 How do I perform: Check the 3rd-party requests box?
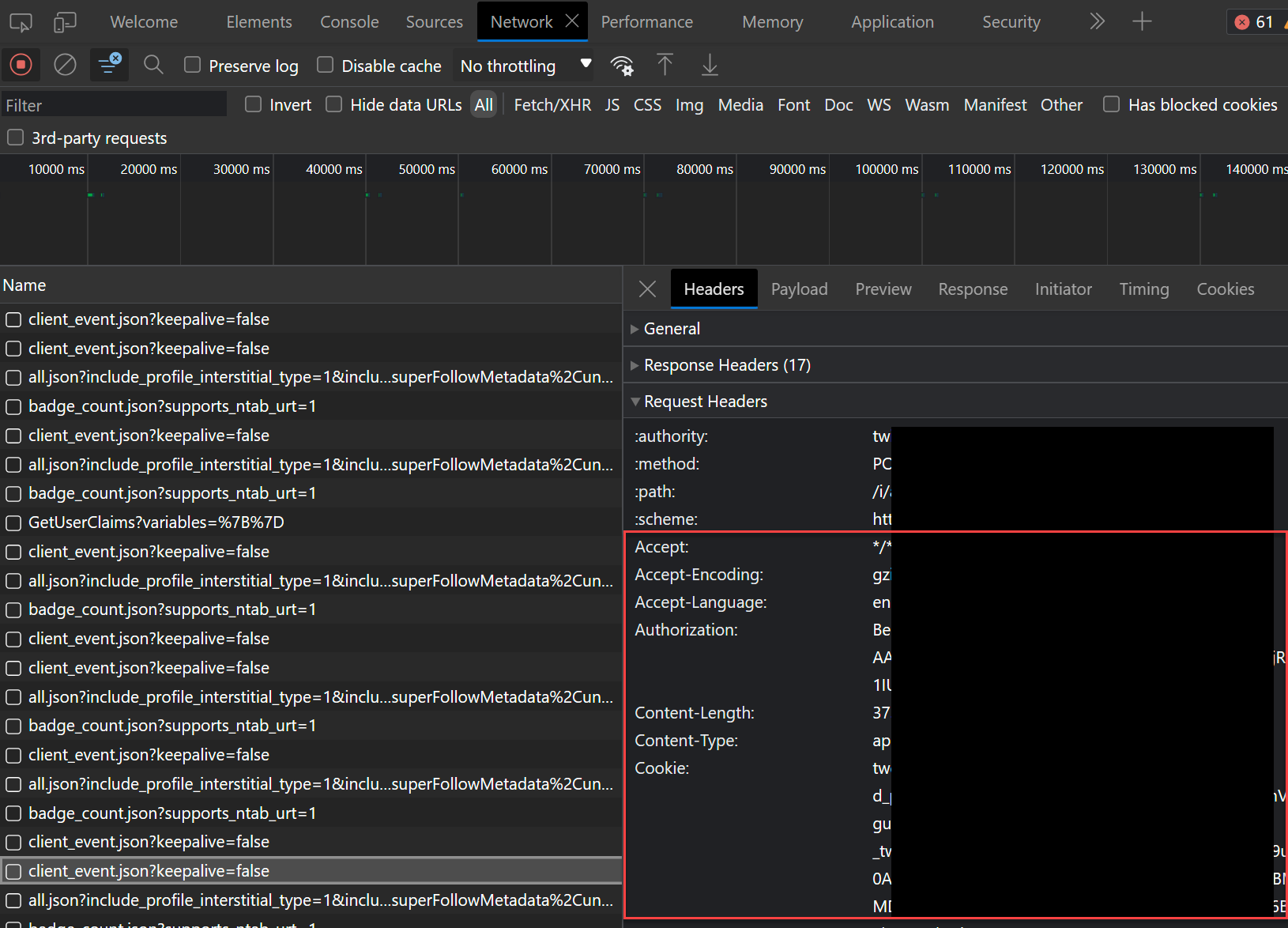(15, 138)
